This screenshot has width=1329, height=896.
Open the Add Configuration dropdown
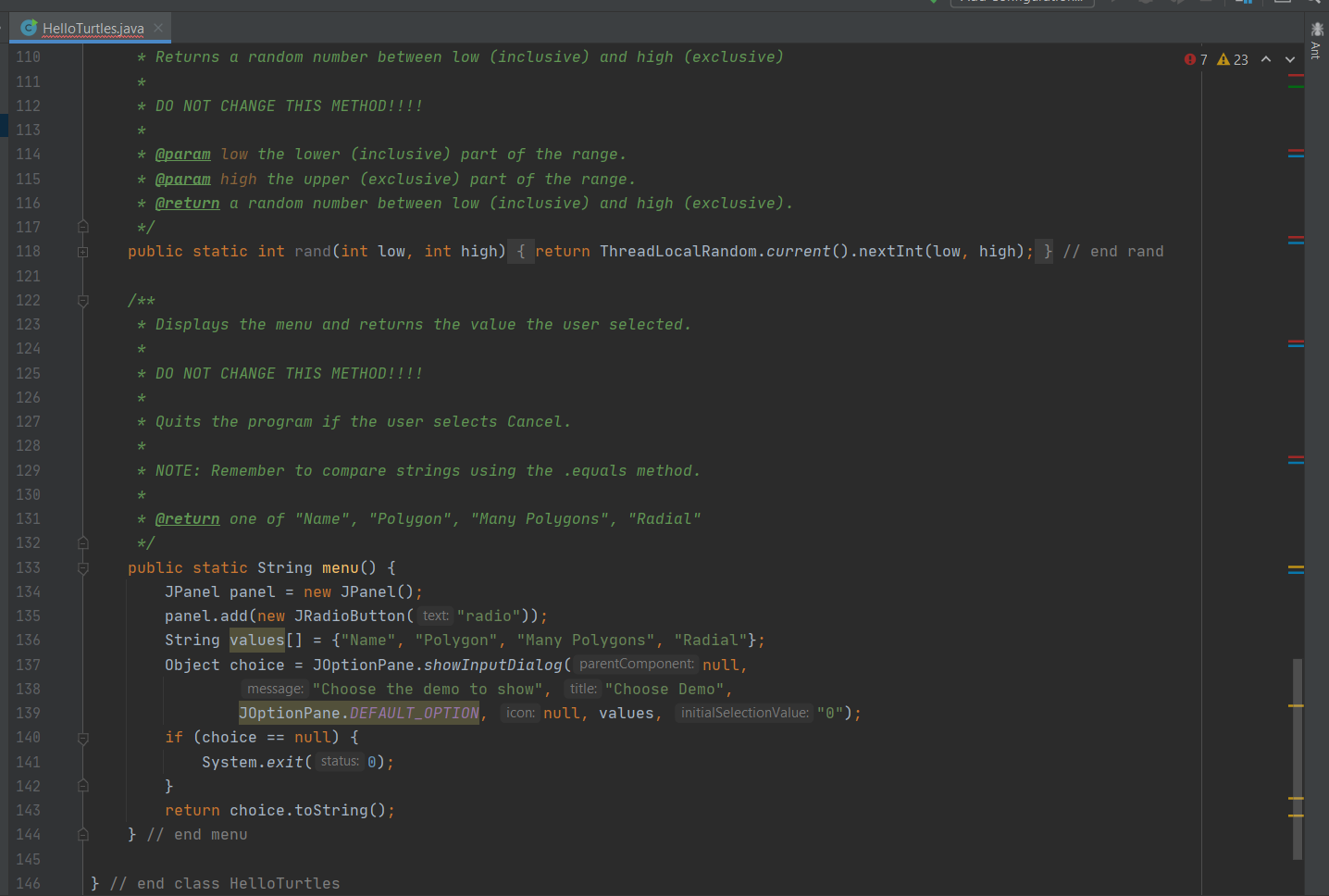1022,3
